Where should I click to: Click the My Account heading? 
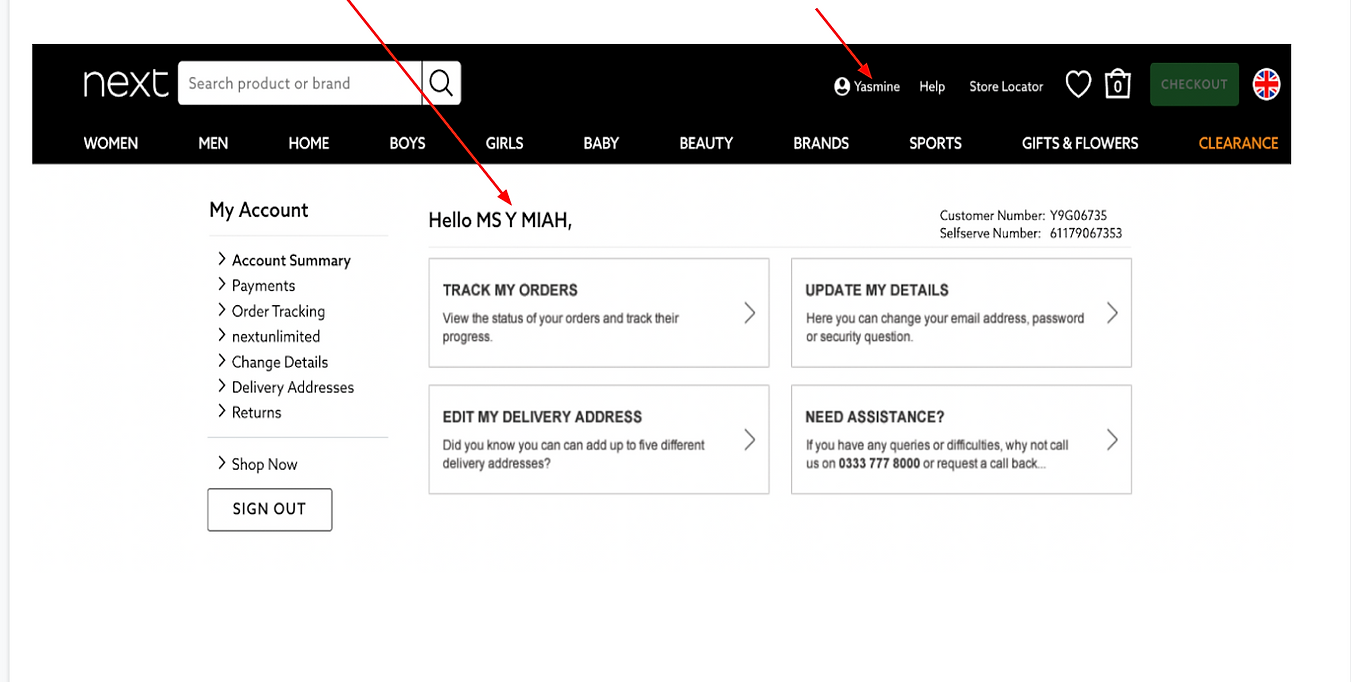pyautogui.click(x=259, y=210)
